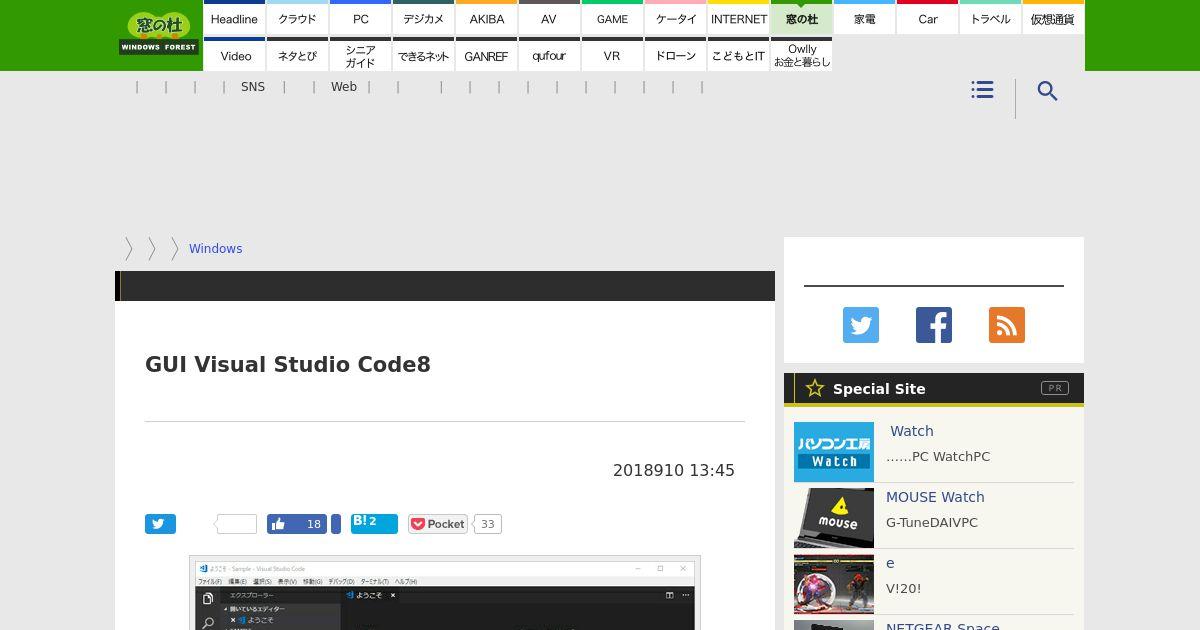Open the mouse brand thumbnail

(x=834, y=518)
